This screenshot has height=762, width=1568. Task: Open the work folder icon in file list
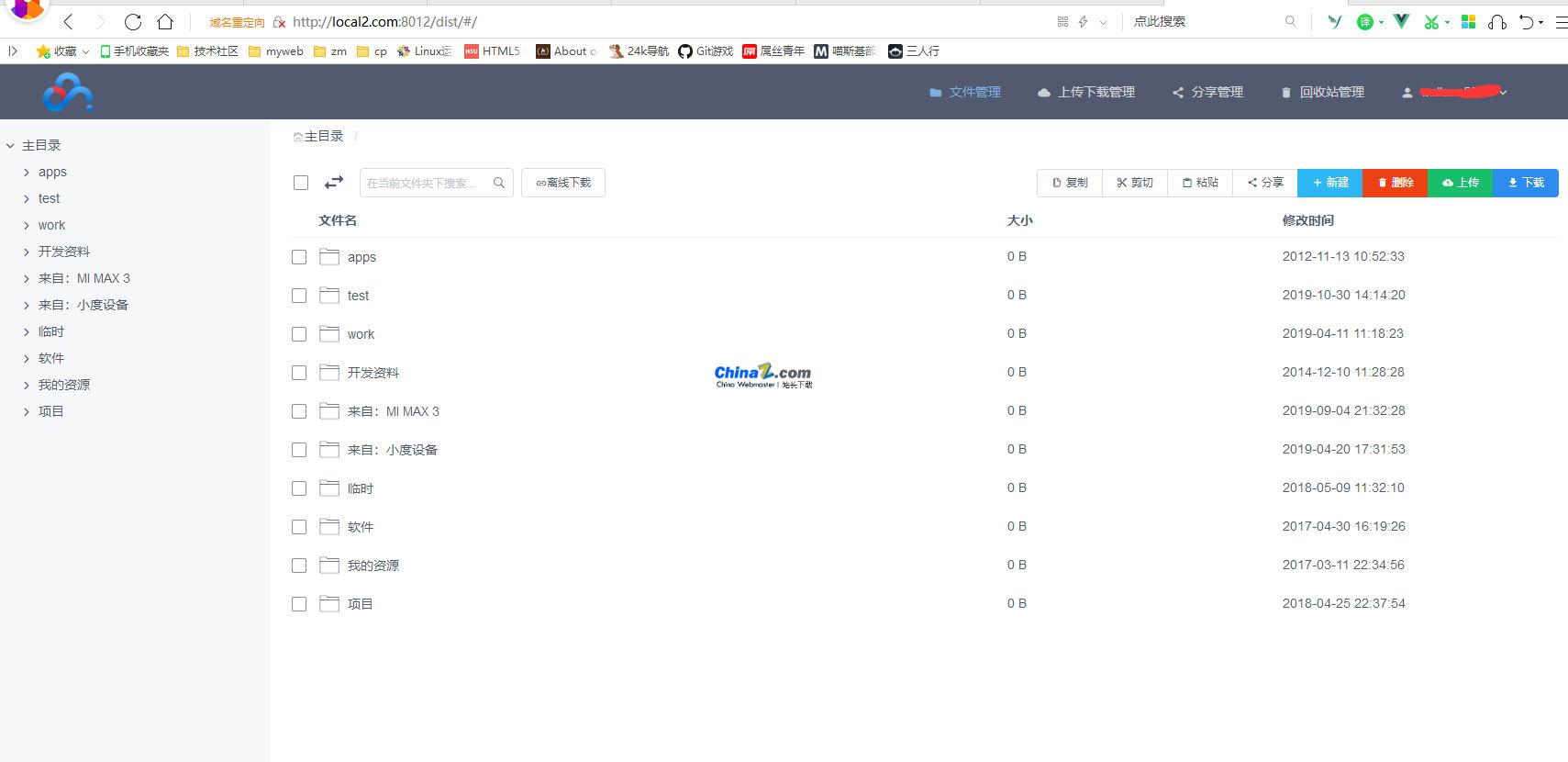[329, 334]
